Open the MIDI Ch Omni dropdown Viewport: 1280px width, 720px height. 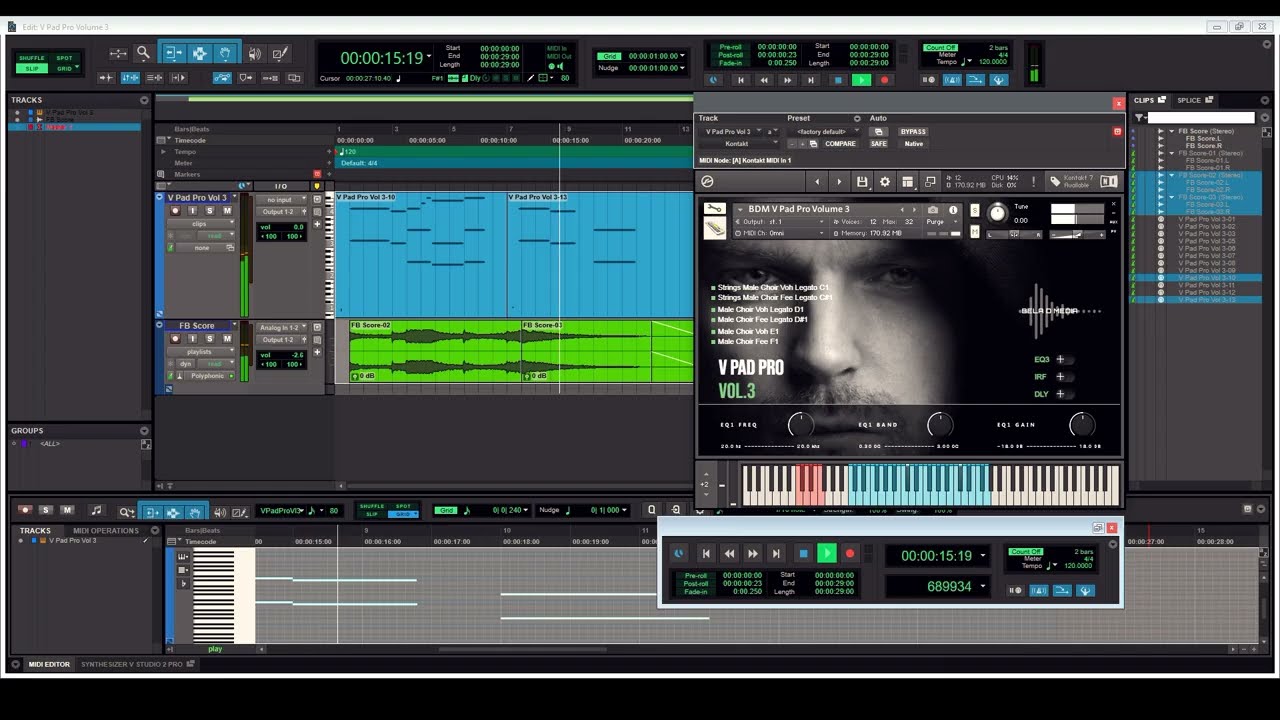point(779,233)
